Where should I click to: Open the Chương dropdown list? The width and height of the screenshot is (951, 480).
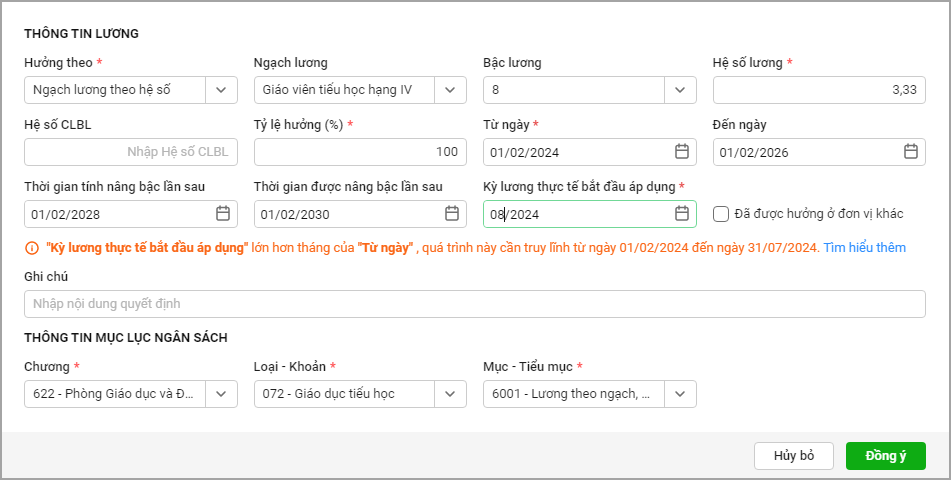tap(221, 394)
